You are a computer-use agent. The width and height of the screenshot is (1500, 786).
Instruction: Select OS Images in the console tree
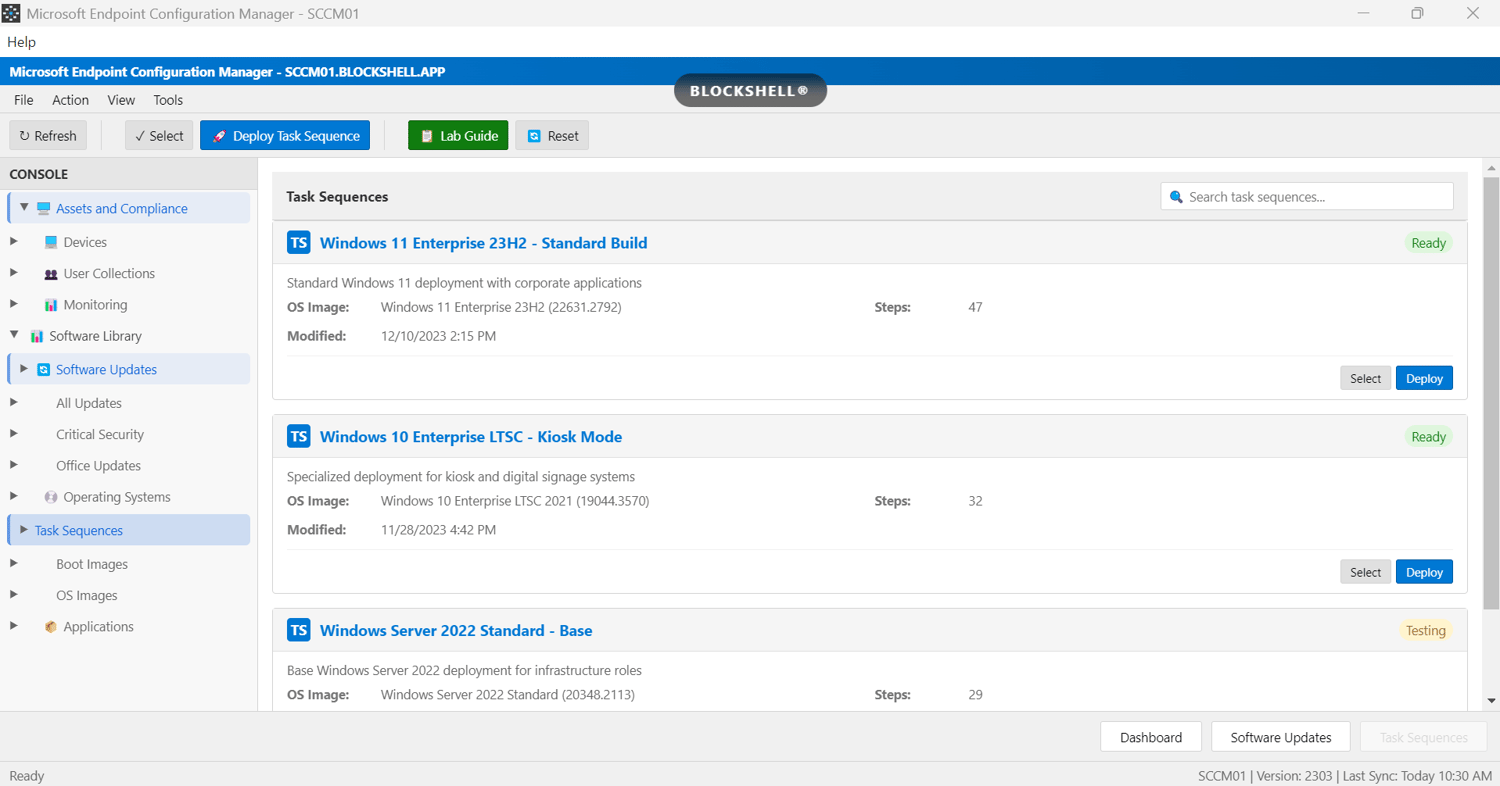pos(87,595)
